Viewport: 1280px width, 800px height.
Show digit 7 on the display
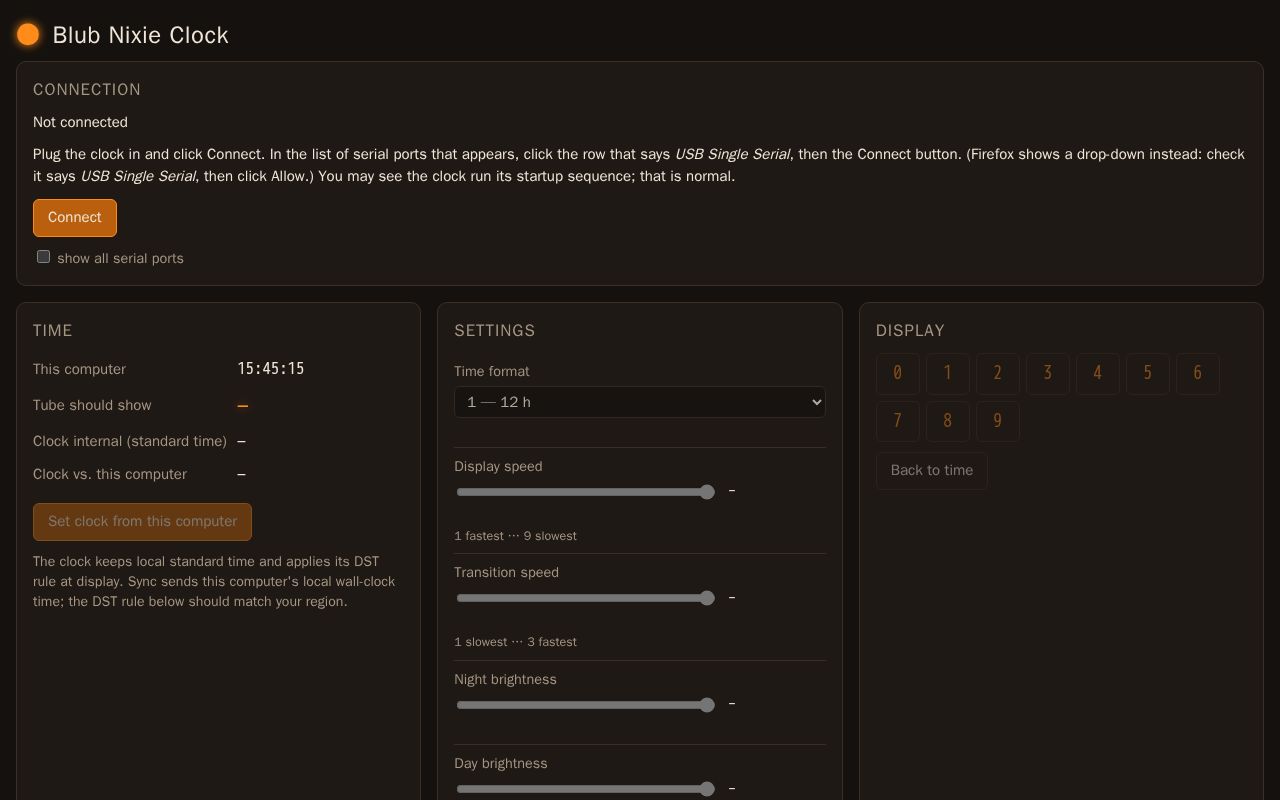pyautogui.click(x=898, y=421)
